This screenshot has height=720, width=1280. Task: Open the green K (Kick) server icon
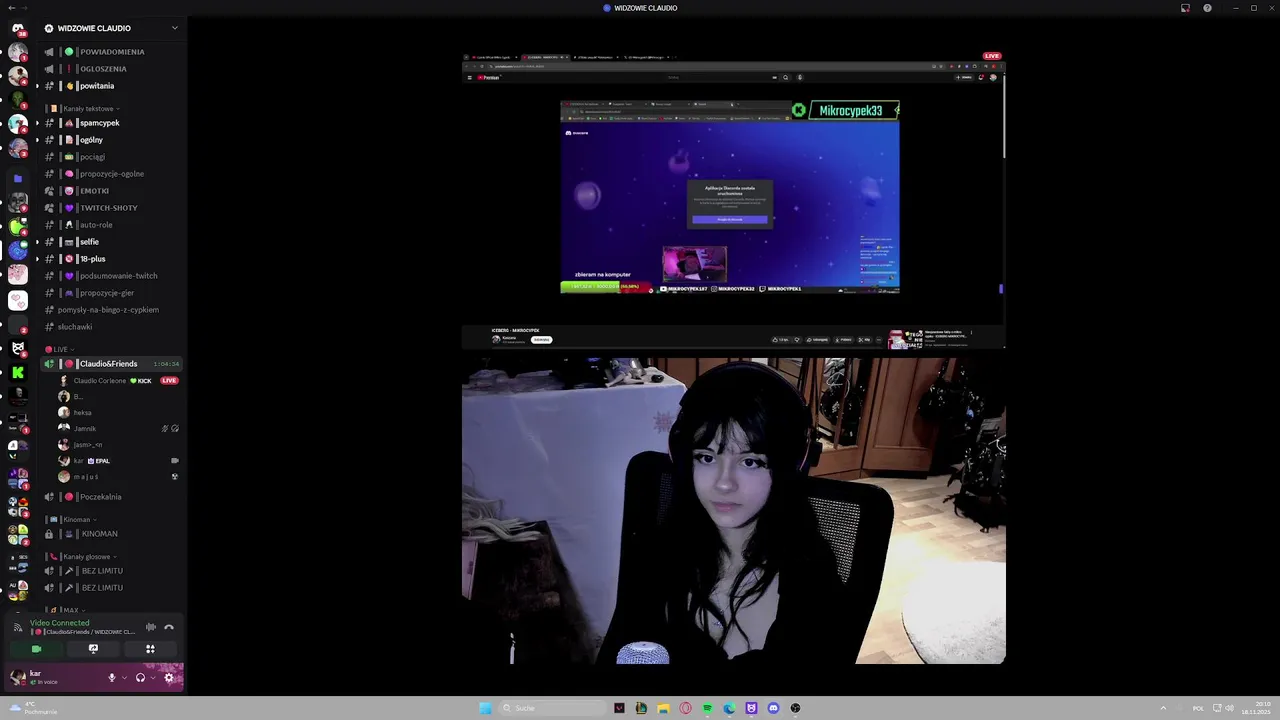pos(17,372)
